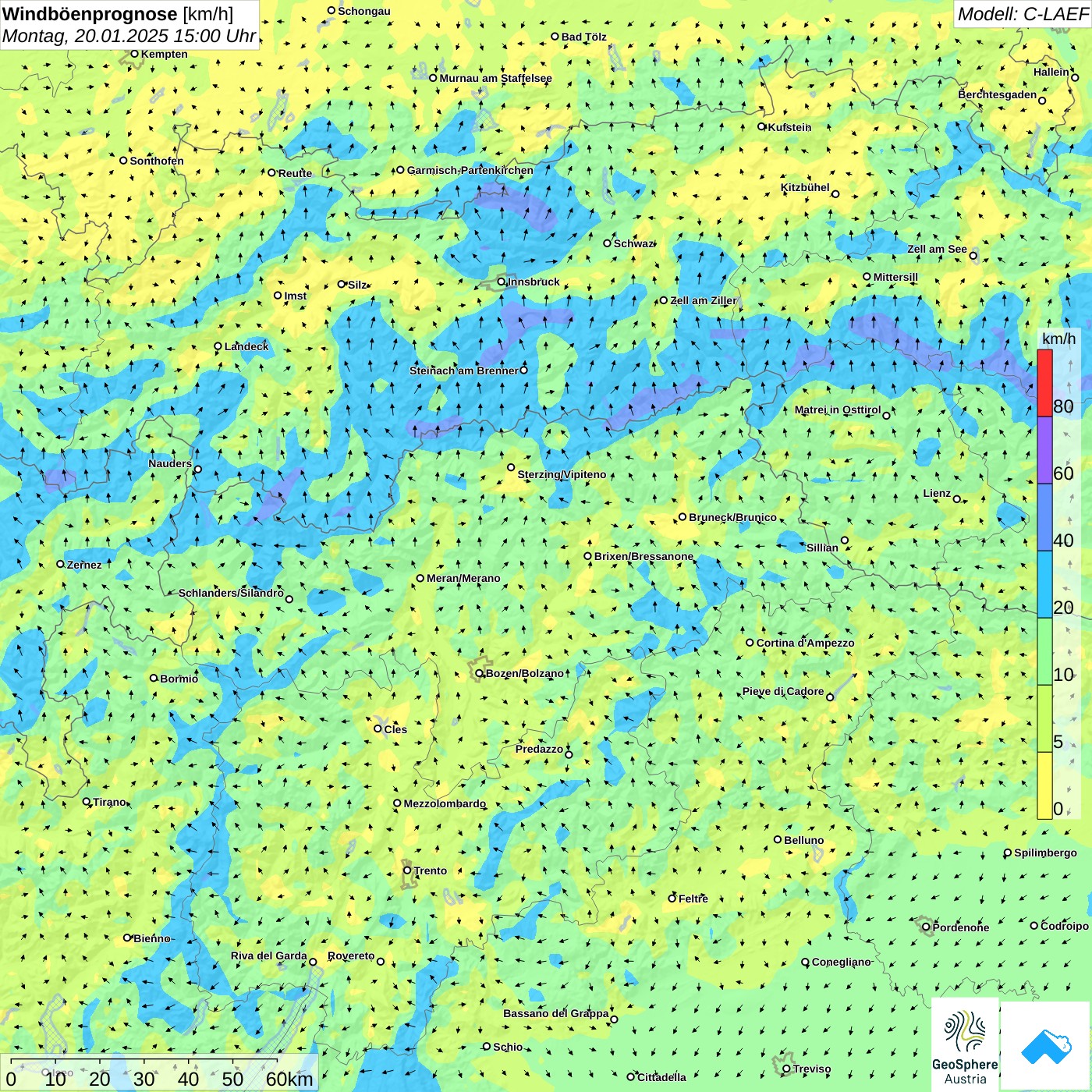Click the Zell am See marker
The height and width of the screenshot is (1092, 1092).
[x=973, y=256]
